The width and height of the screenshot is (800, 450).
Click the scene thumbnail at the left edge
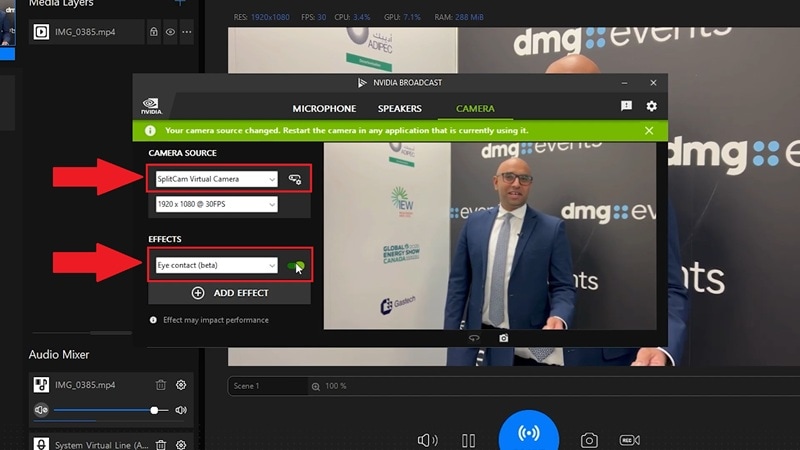[x=7, y=23]
